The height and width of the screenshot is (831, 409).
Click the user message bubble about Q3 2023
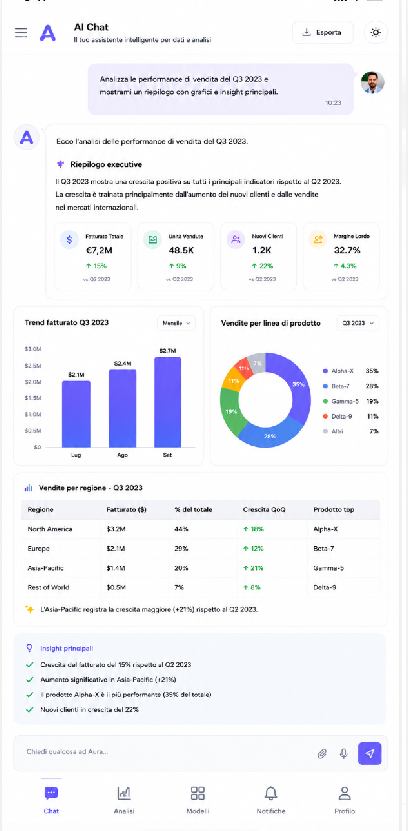coord(220,89)
